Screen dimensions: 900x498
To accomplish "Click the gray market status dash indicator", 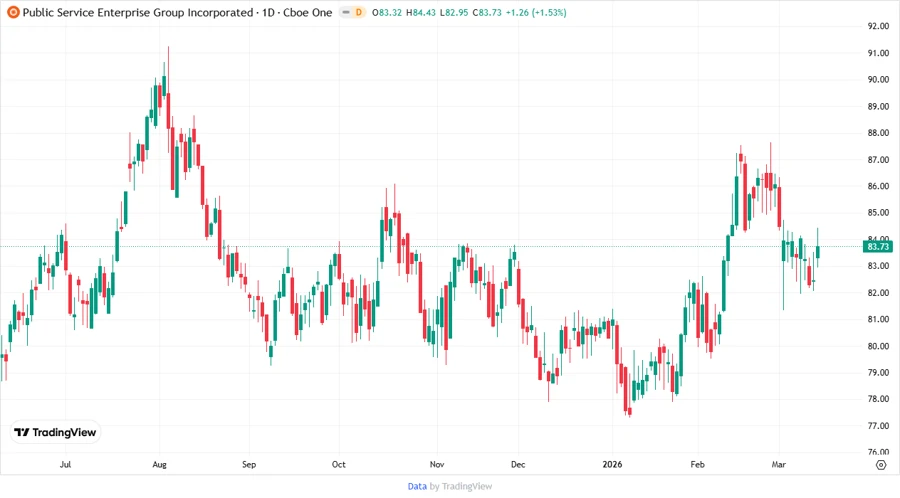I will point(346,12).
